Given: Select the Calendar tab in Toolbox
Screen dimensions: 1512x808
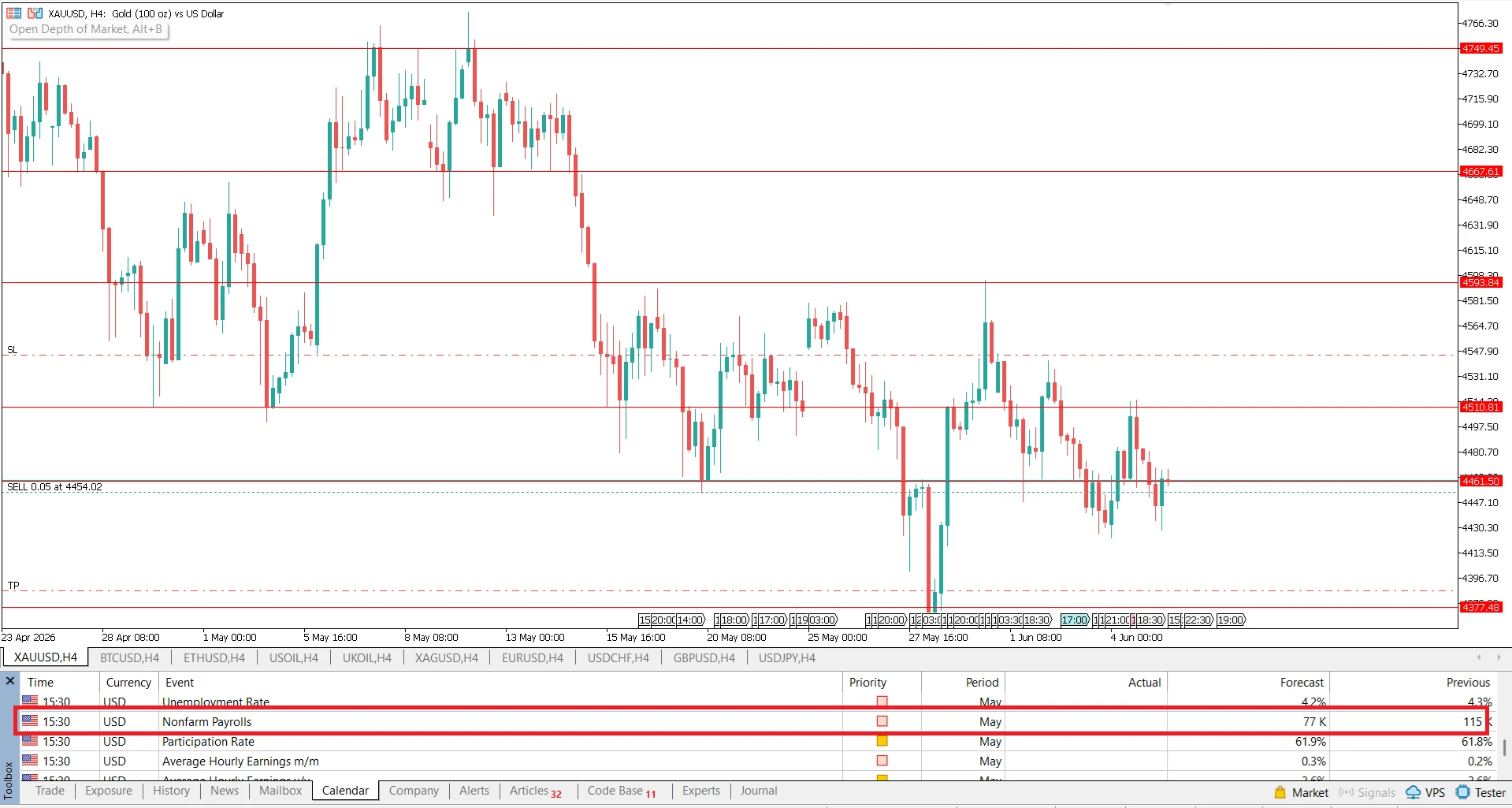Looking at the screenshot, I should (345, 791).
